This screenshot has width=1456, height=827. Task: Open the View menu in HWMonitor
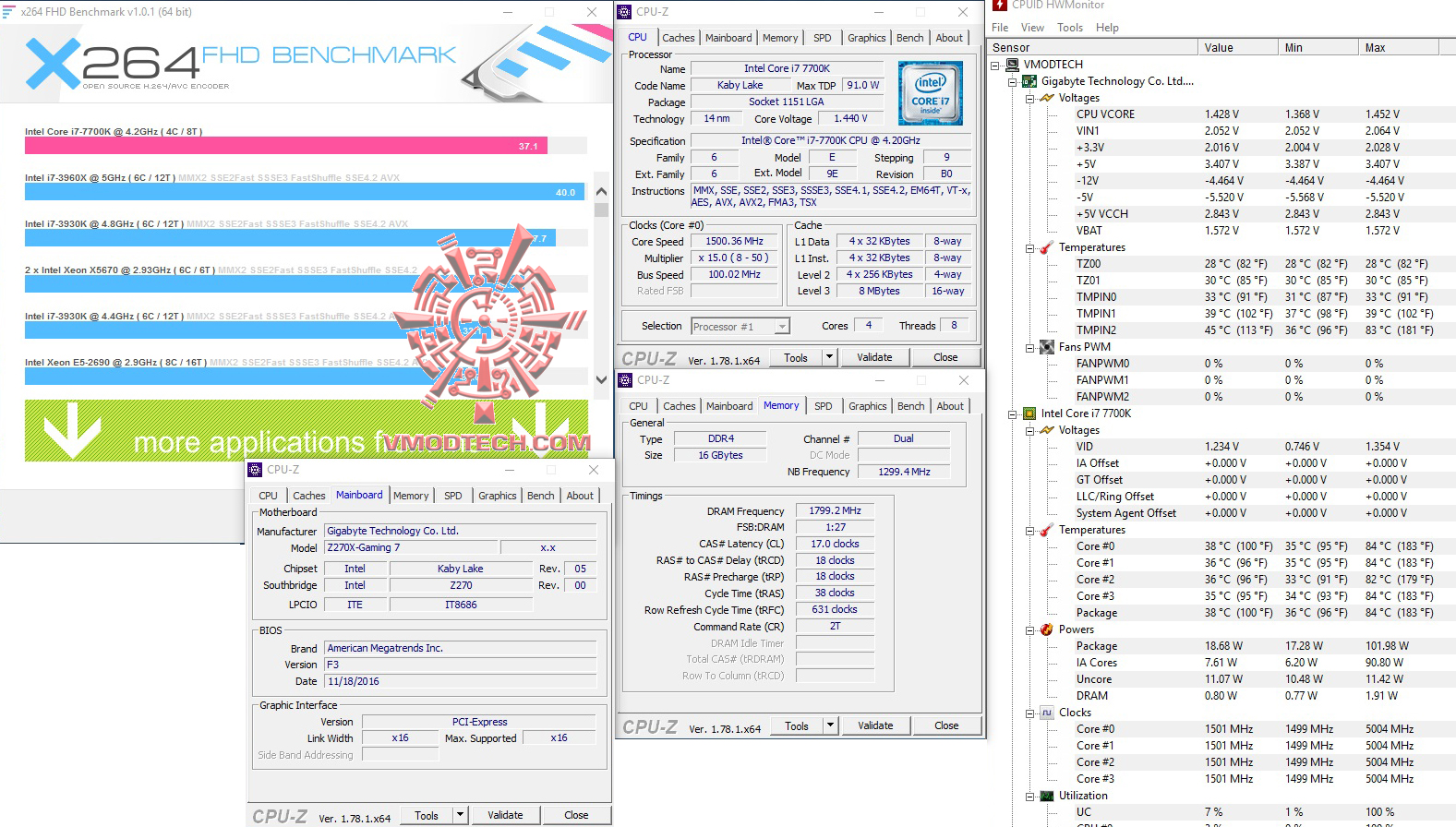pyautogui.click(x=1033, y=28)
